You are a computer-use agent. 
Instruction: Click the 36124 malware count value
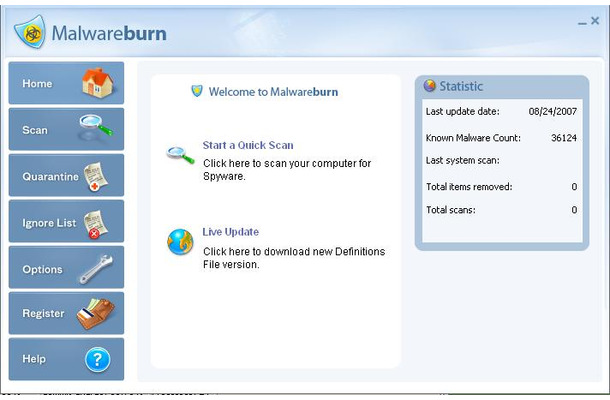[564, 138]
